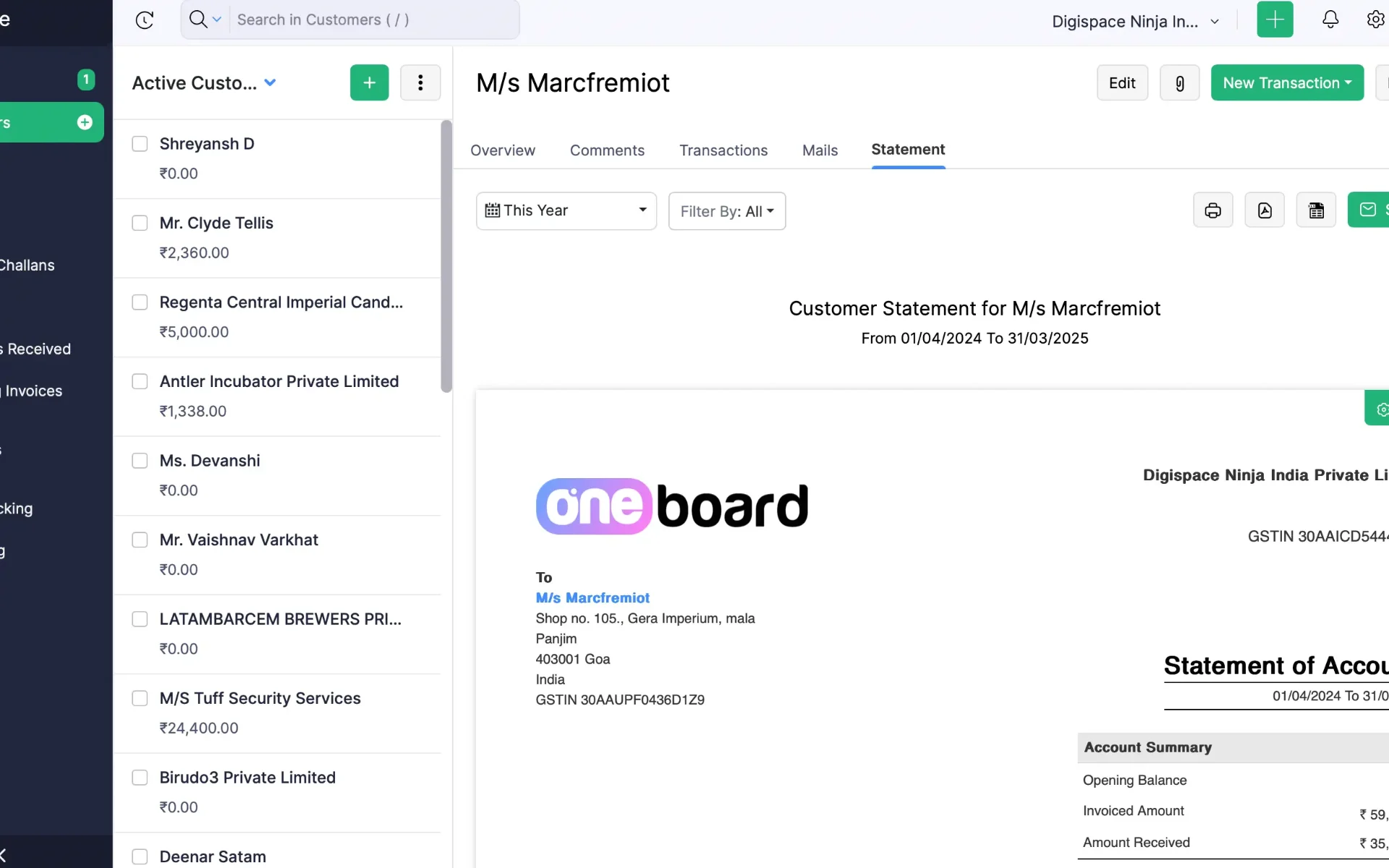1389x868 pixels.
Task: Open the Comments tab
Action: click(x=607, y=150)
